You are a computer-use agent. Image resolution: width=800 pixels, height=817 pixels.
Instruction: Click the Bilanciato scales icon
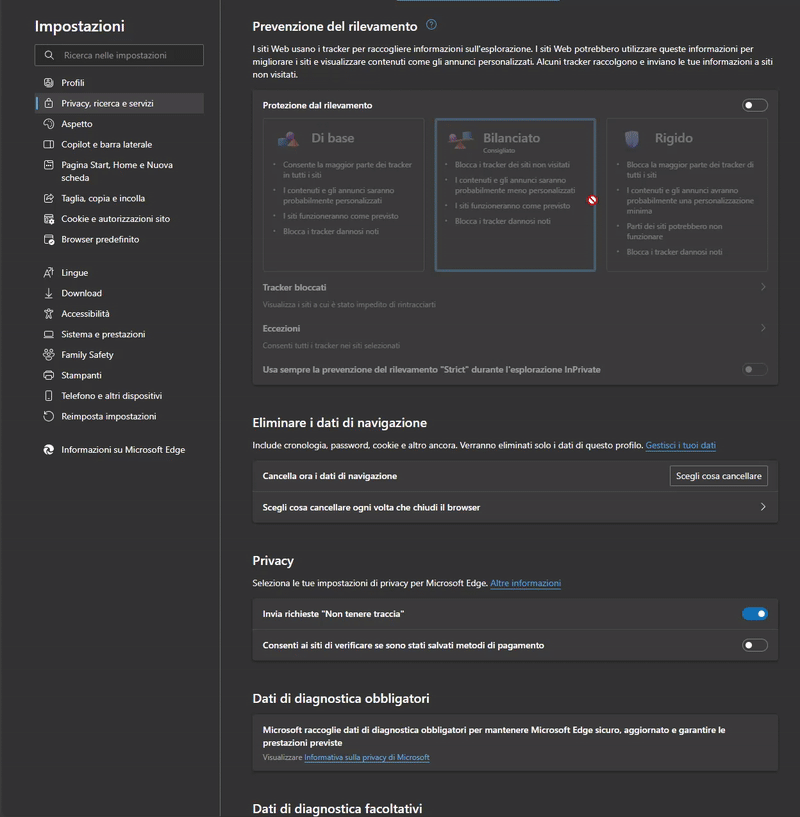(x=460, y=139)
